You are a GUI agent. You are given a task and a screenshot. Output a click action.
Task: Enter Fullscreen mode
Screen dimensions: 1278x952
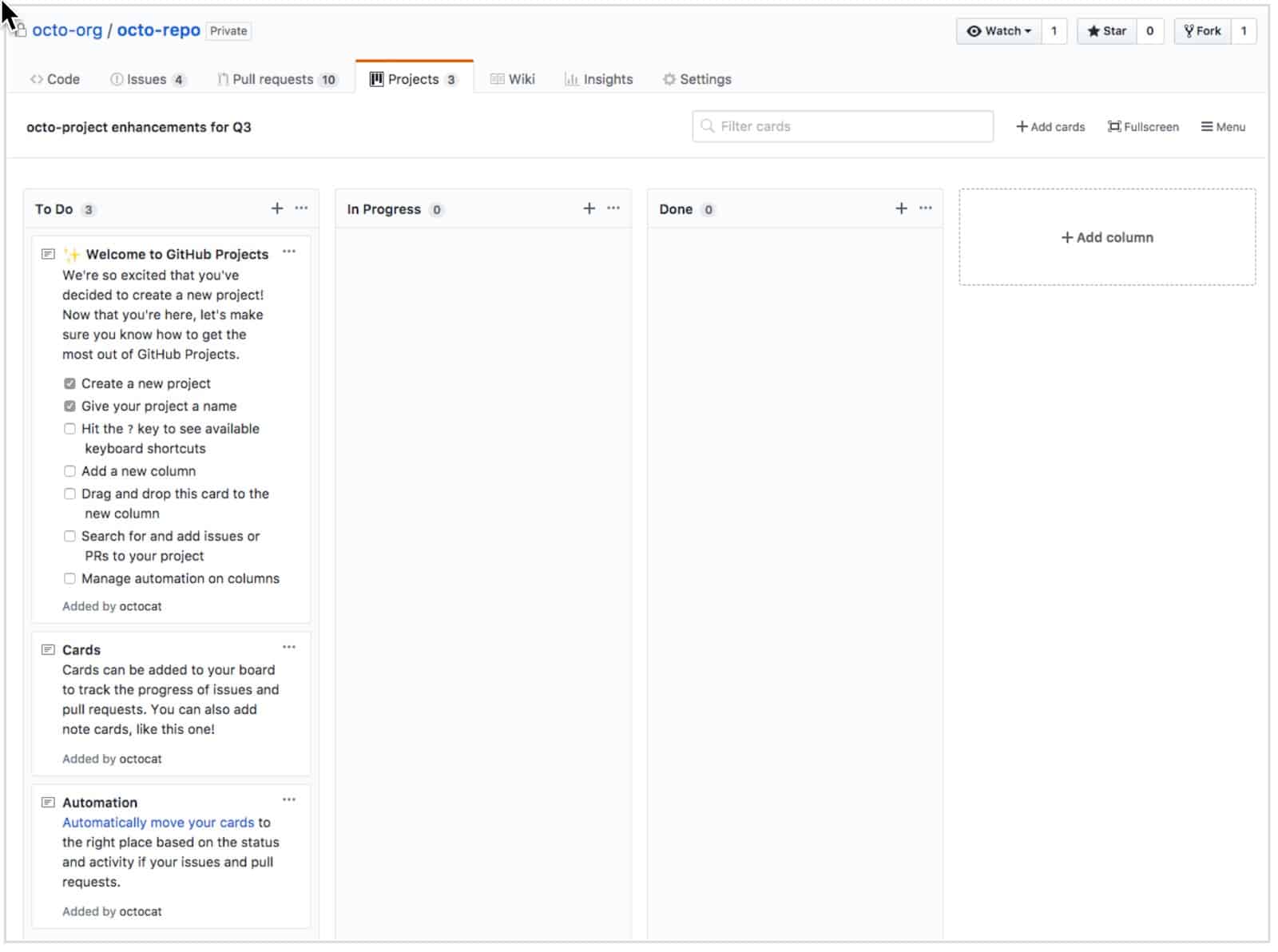click(1143, 126)
